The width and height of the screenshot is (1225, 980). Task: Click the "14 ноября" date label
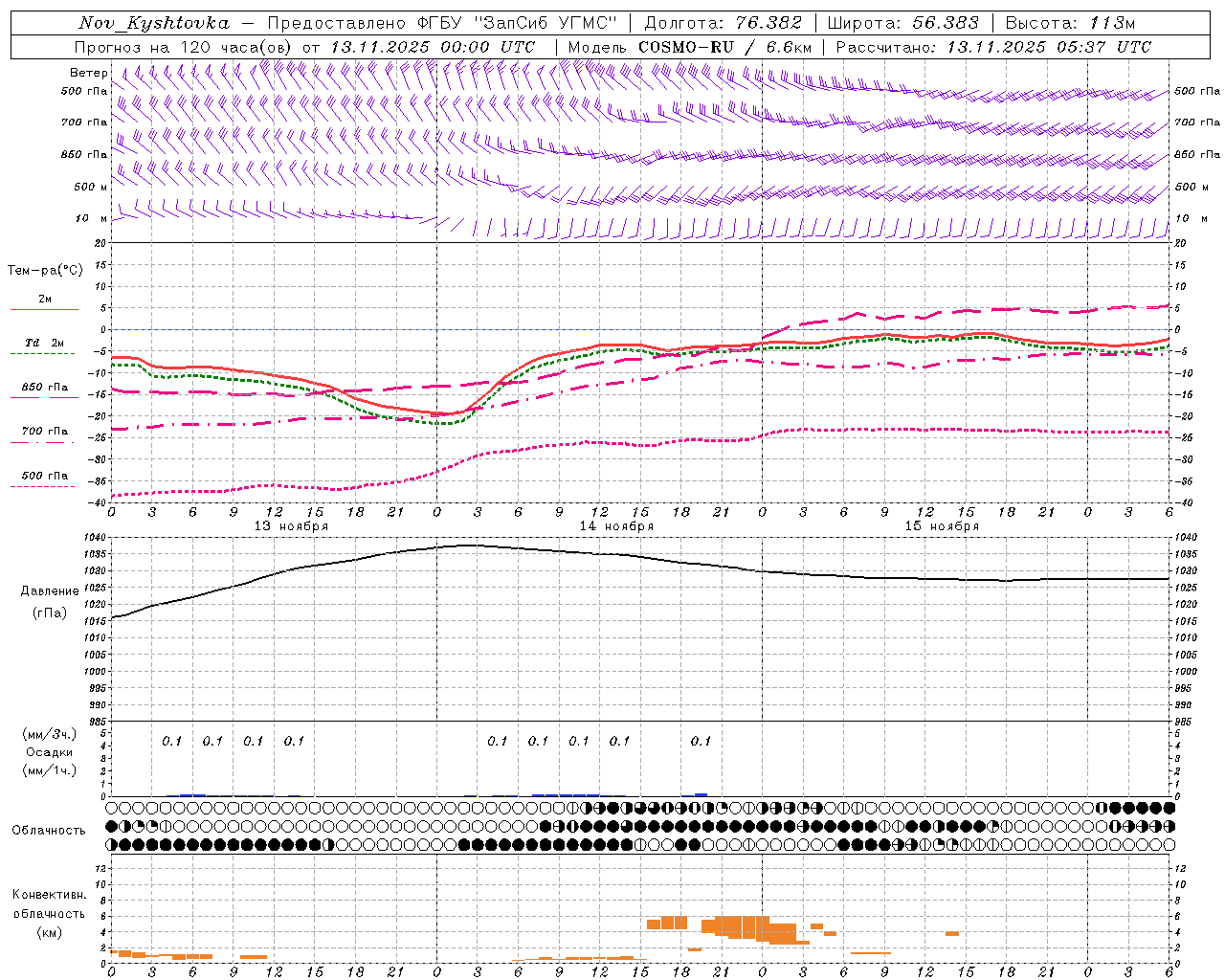click(616, 526)
